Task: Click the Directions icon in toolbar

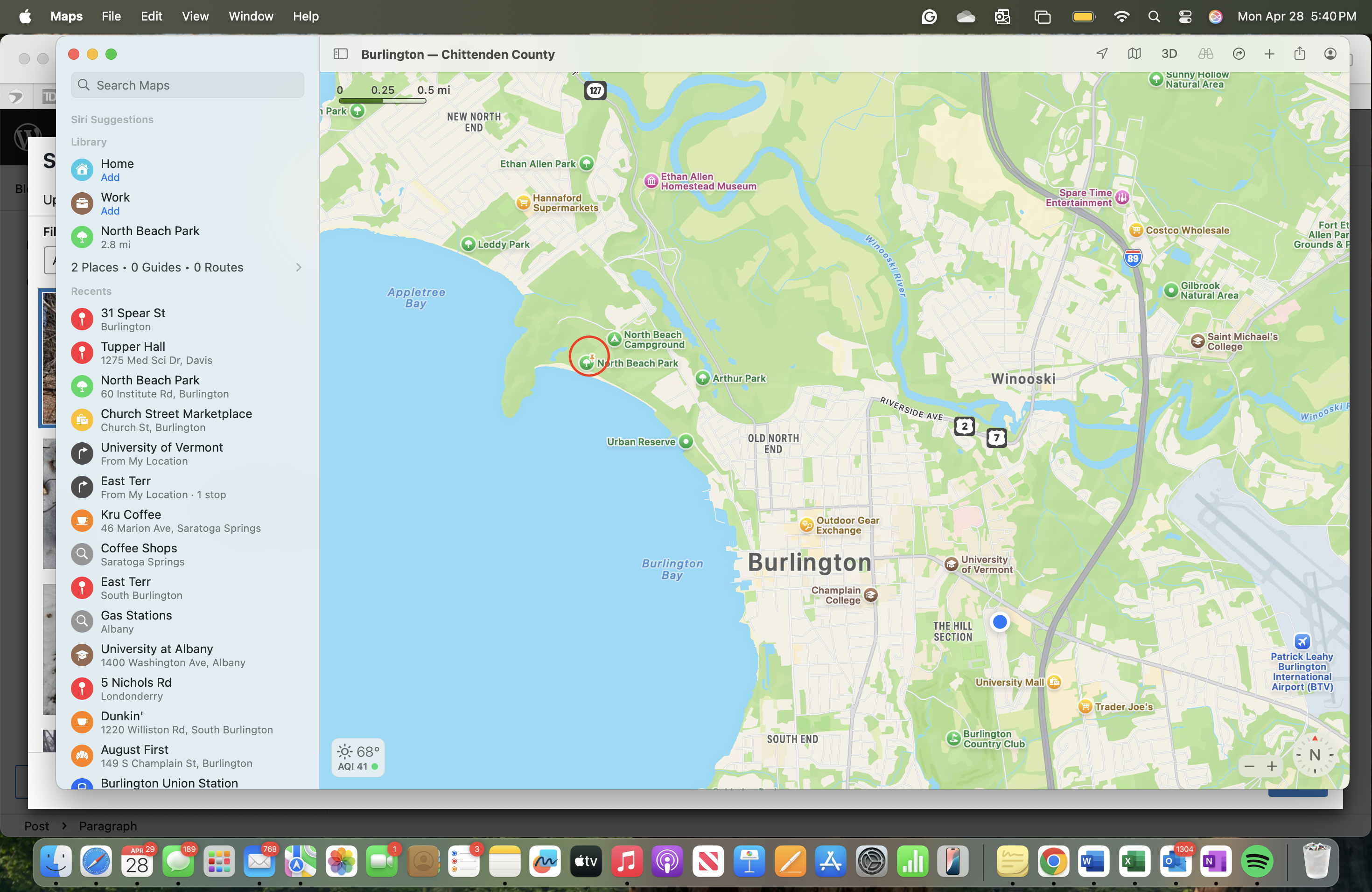Action: (1238, 54)
